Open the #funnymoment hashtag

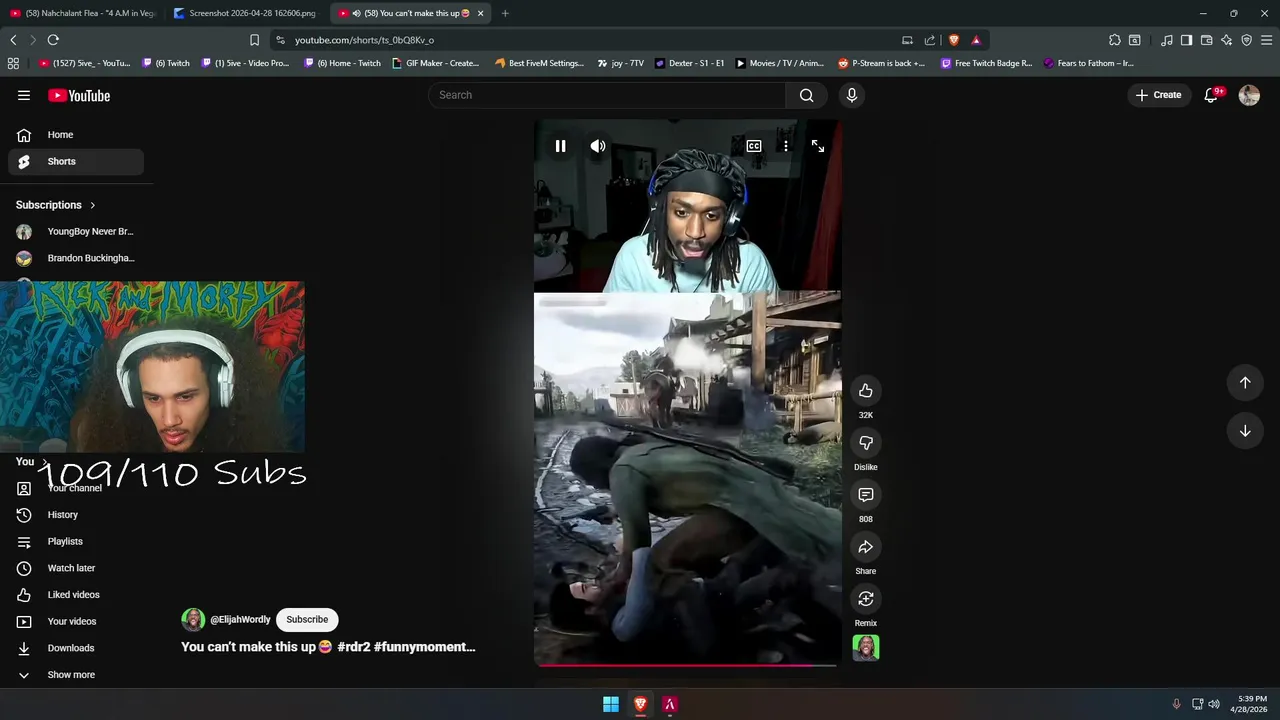tap(424, 647)
